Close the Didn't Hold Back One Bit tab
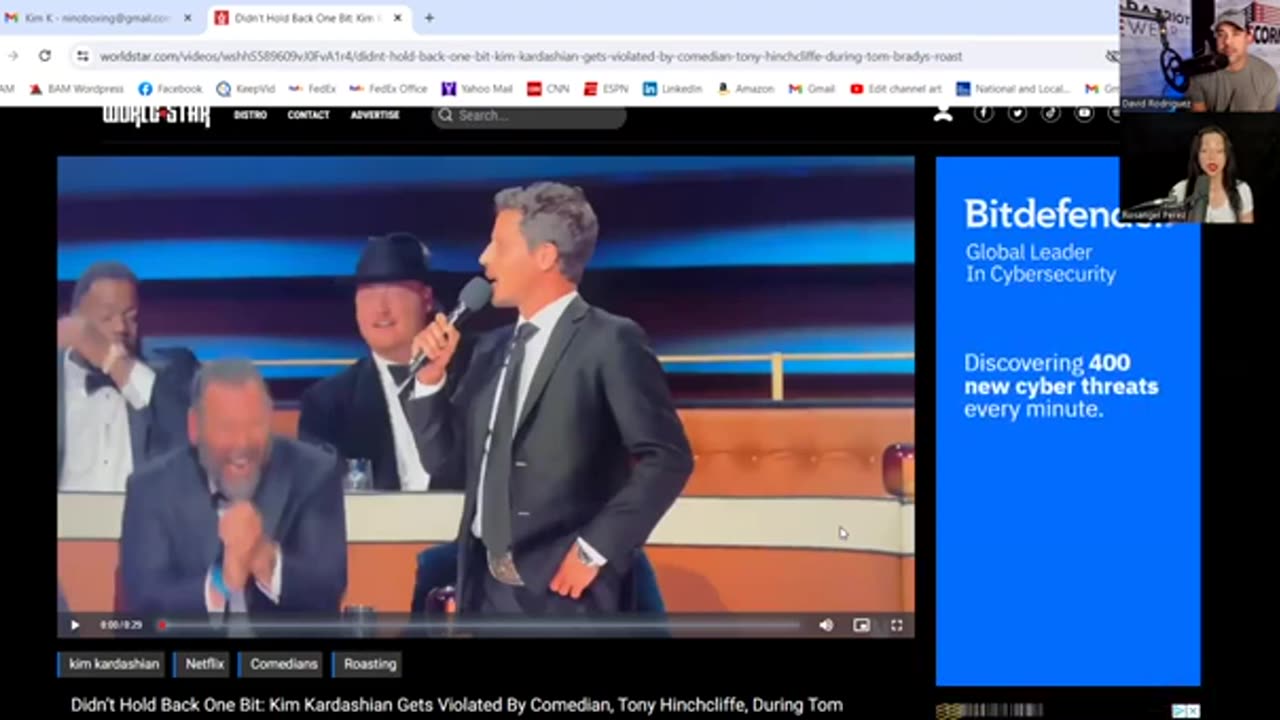 [397, 18]
